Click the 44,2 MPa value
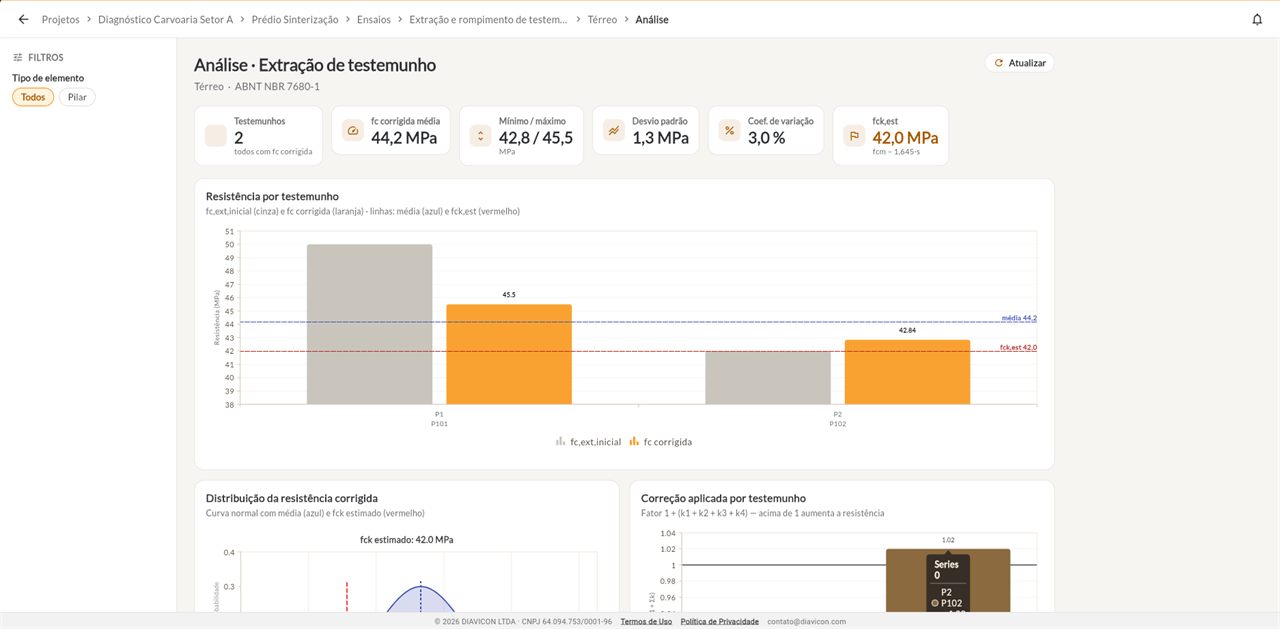The height and width of the screenshot is (629, 1280). (x=404, y=138)
